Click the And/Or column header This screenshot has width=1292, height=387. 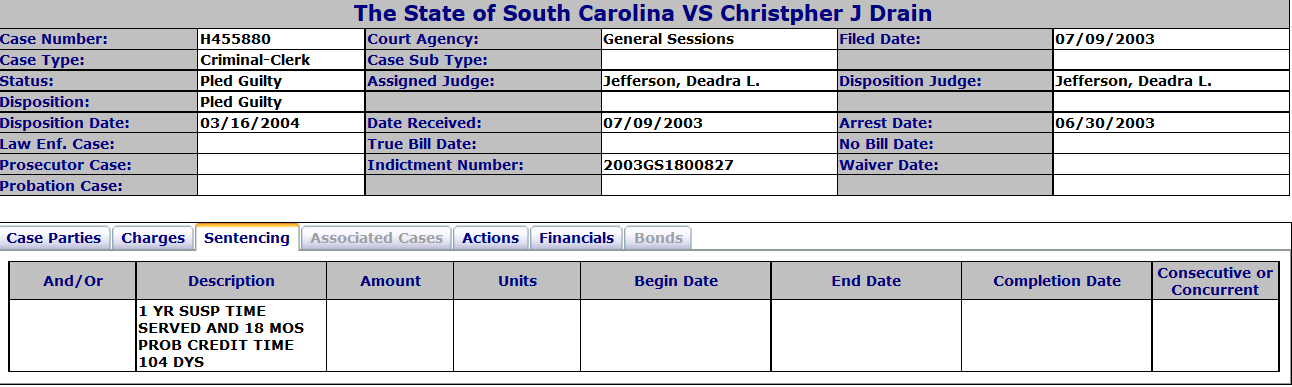click(x=73, y=281)
